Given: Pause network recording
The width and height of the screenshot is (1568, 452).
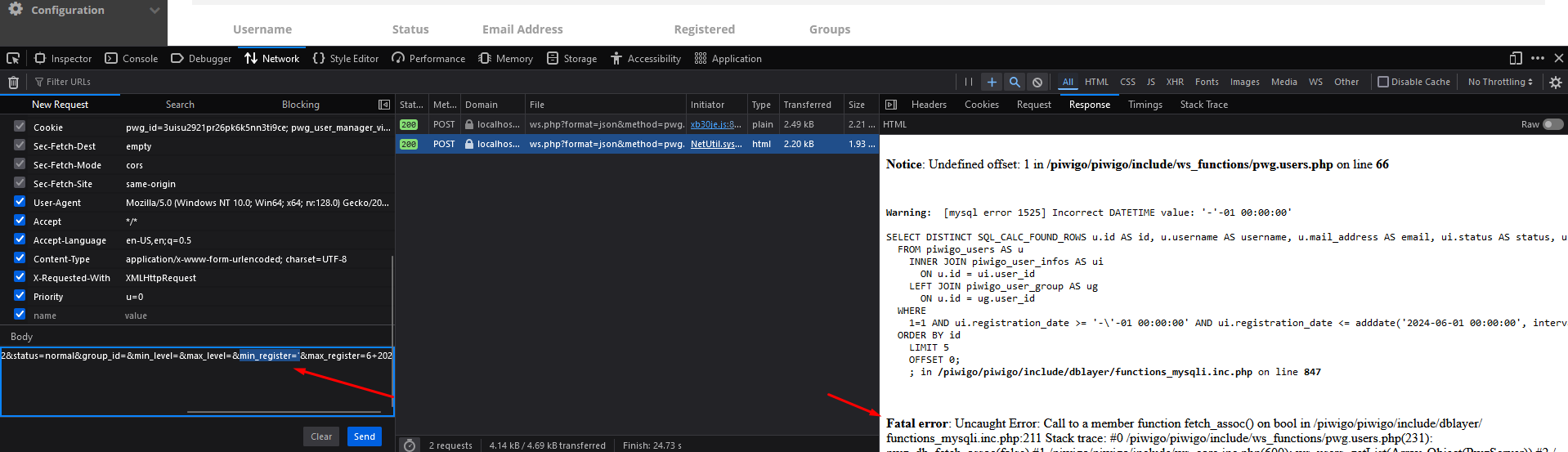Looking at the screenshot, I should coord(969,82).
